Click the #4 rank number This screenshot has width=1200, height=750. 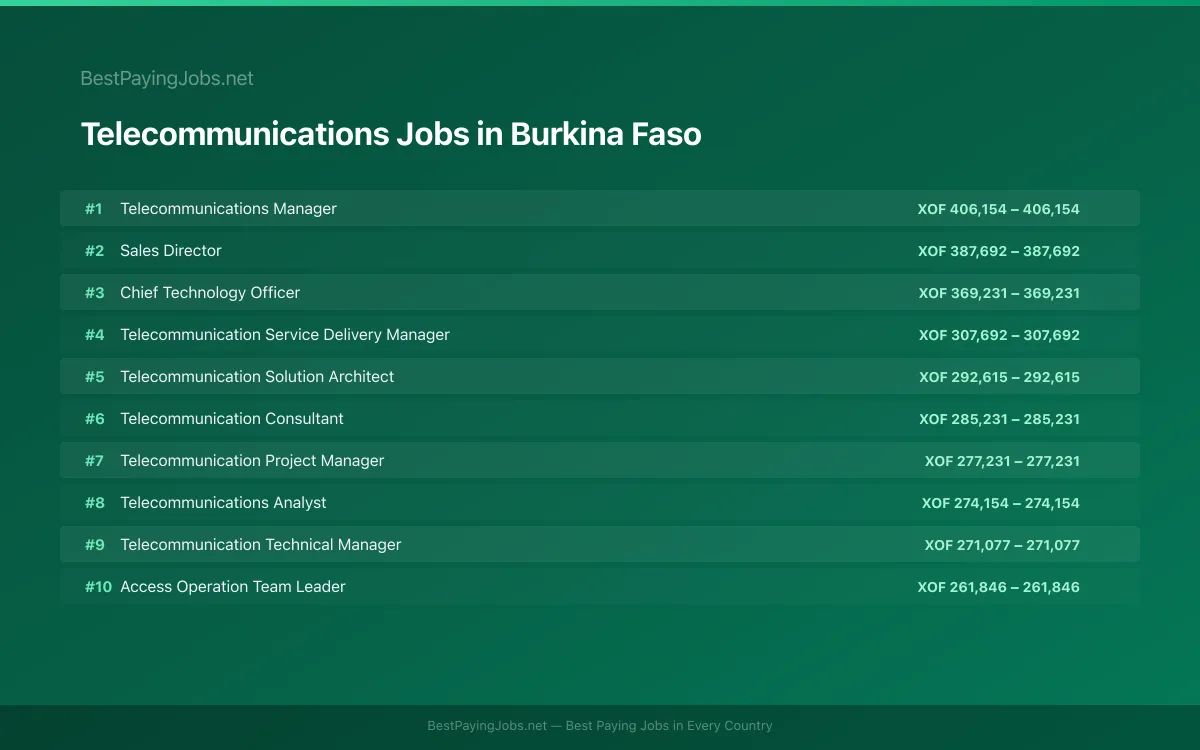pos(94,335)
